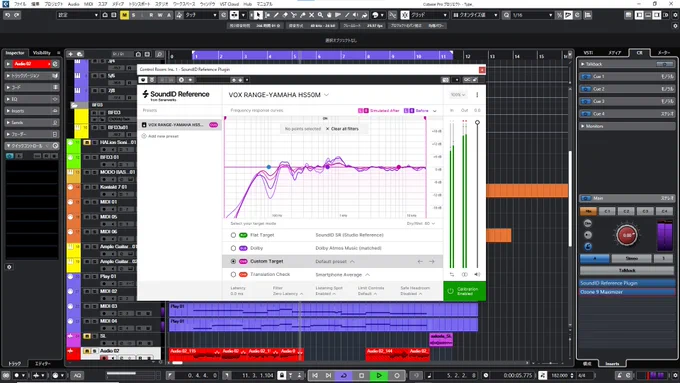
Task: Open the grid type dropdown
Action: click(428, 15)
